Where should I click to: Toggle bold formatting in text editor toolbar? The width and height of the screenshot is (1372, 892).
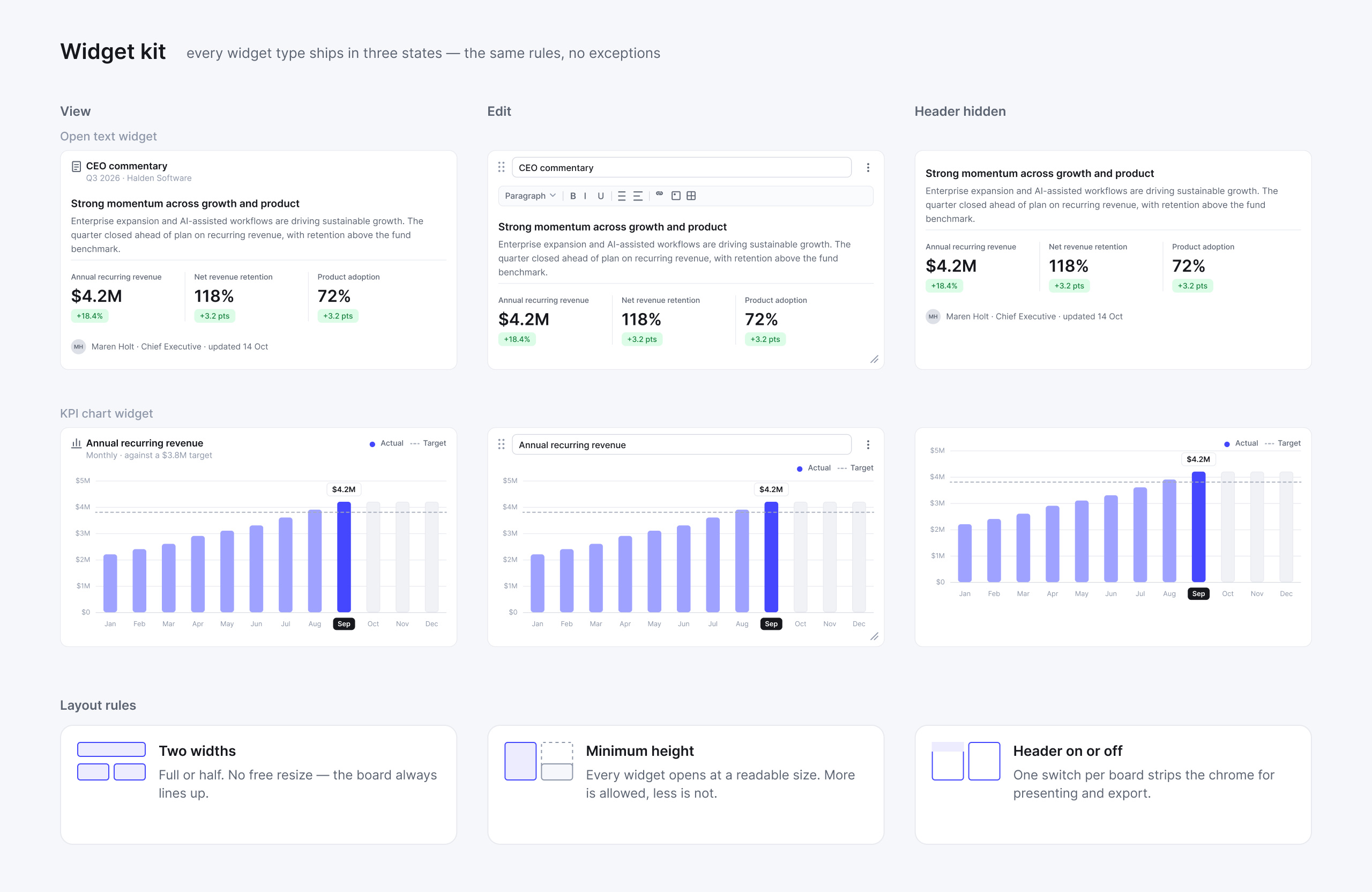coord(573,196)
